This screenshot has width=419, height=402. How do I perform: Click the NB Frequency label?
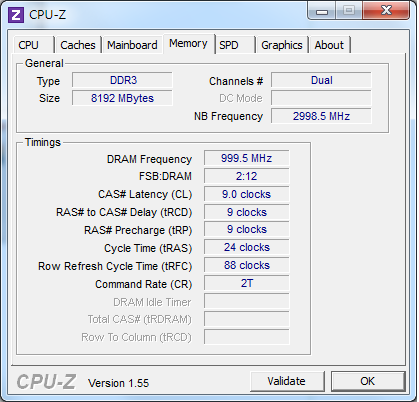click(228, 116)
